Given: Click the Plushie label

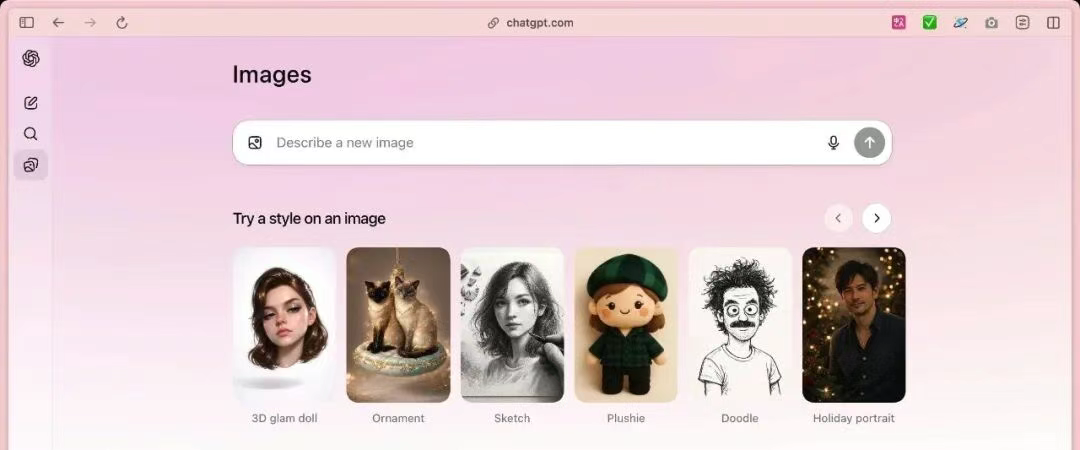Looking at the screenshot, I should tap(626, 418).
